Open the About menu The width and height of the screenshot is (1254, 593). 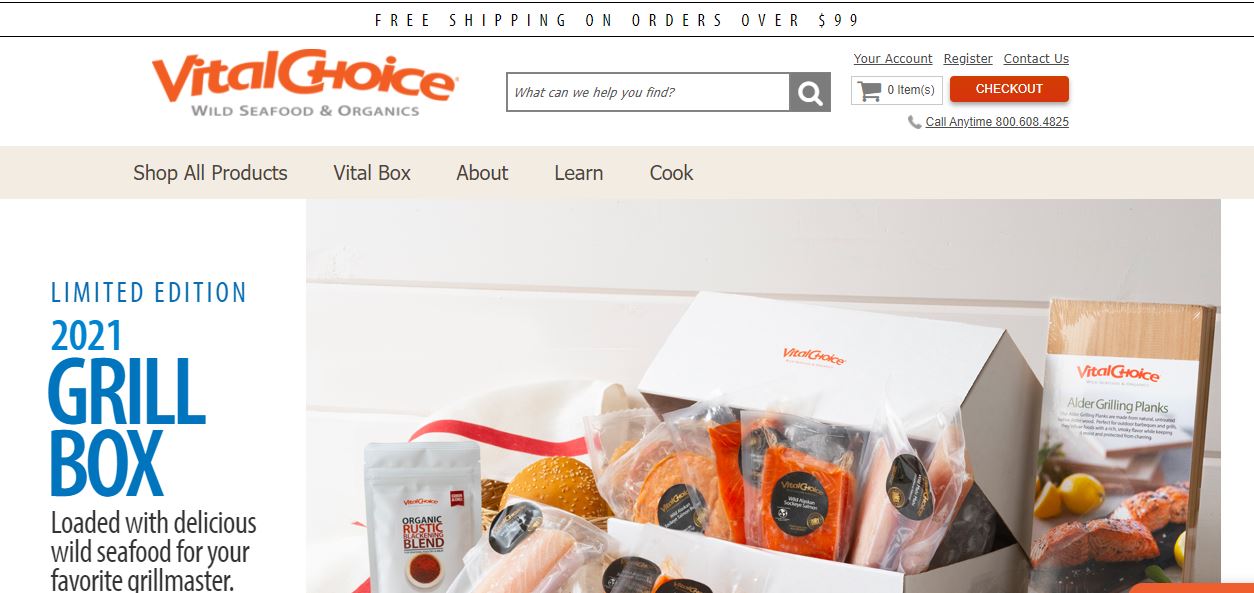[482, 173]
